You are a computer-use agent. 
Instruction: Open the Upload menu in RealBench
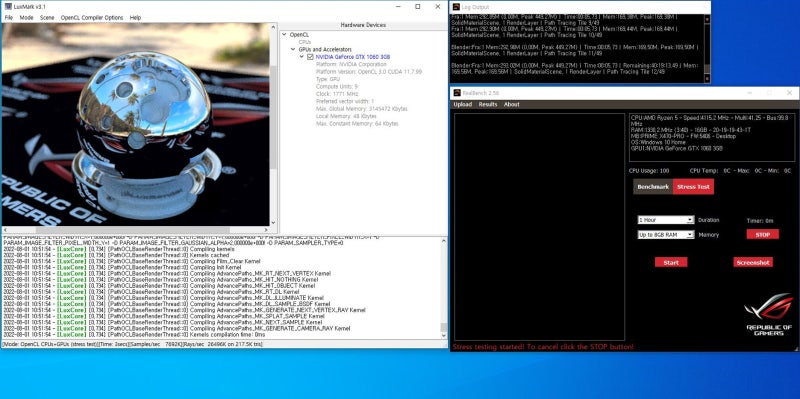coord(462,105)
